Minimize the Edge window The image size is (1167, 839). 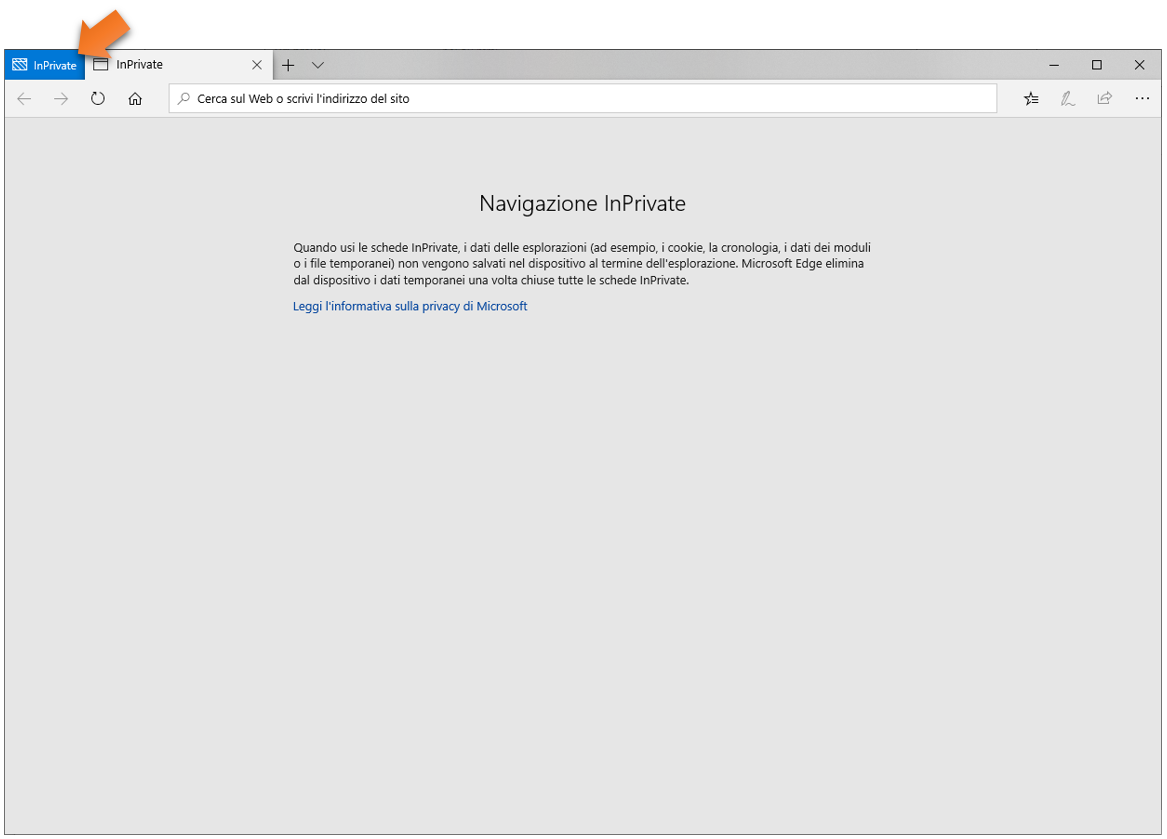pyautogui.click(x=1054, y=66)
